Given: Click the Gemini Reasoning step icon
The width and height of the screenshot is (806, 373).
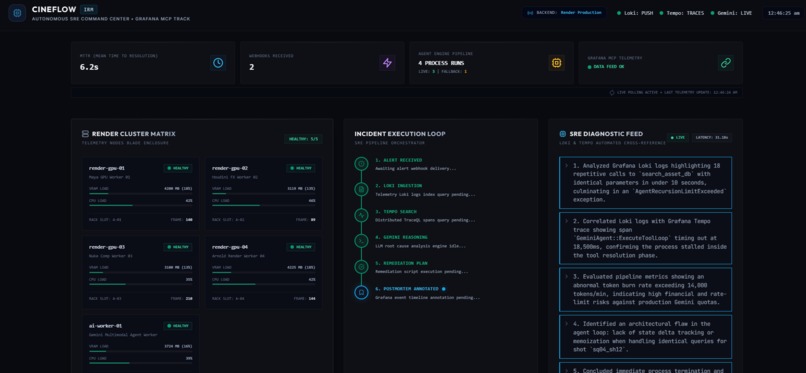Looking at the screenshot, I should point(361,241).
